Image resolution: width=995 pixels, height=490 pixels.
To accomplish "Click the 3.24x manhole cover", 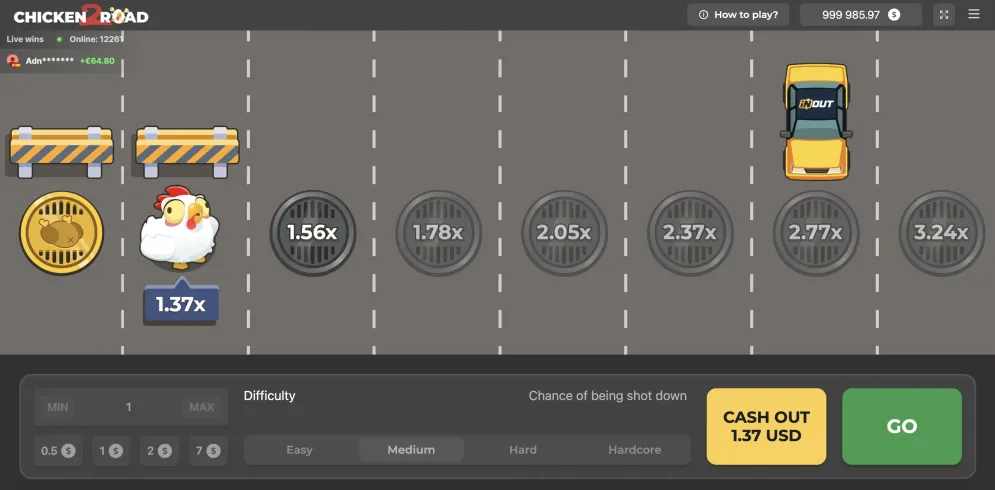I will 941,233.
